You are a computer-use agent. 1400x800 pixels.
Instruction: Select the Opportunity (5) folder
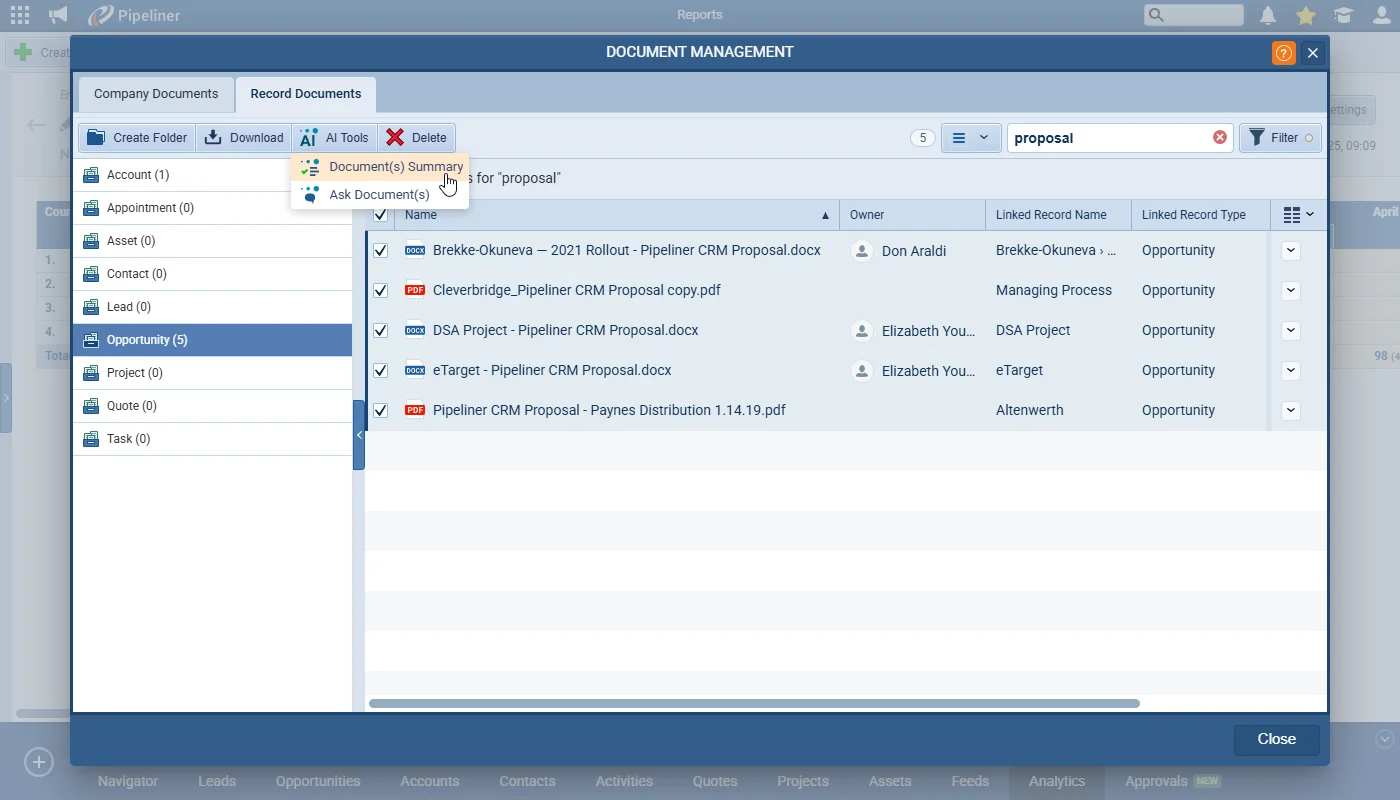pyautogui.click(x=212, y=340)
